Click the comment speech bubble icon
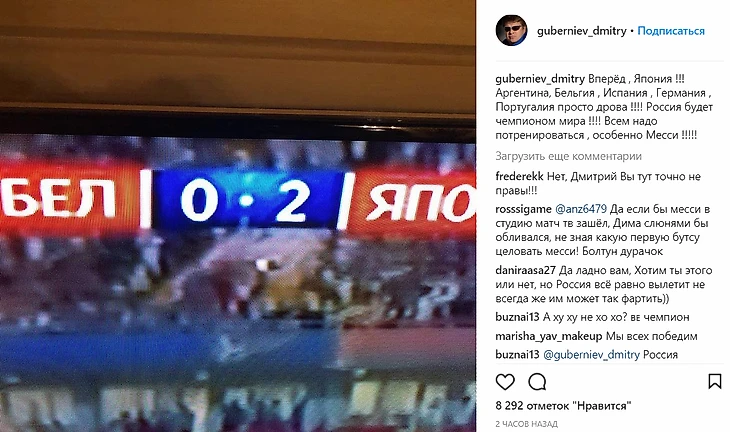 tap(537, 382)
